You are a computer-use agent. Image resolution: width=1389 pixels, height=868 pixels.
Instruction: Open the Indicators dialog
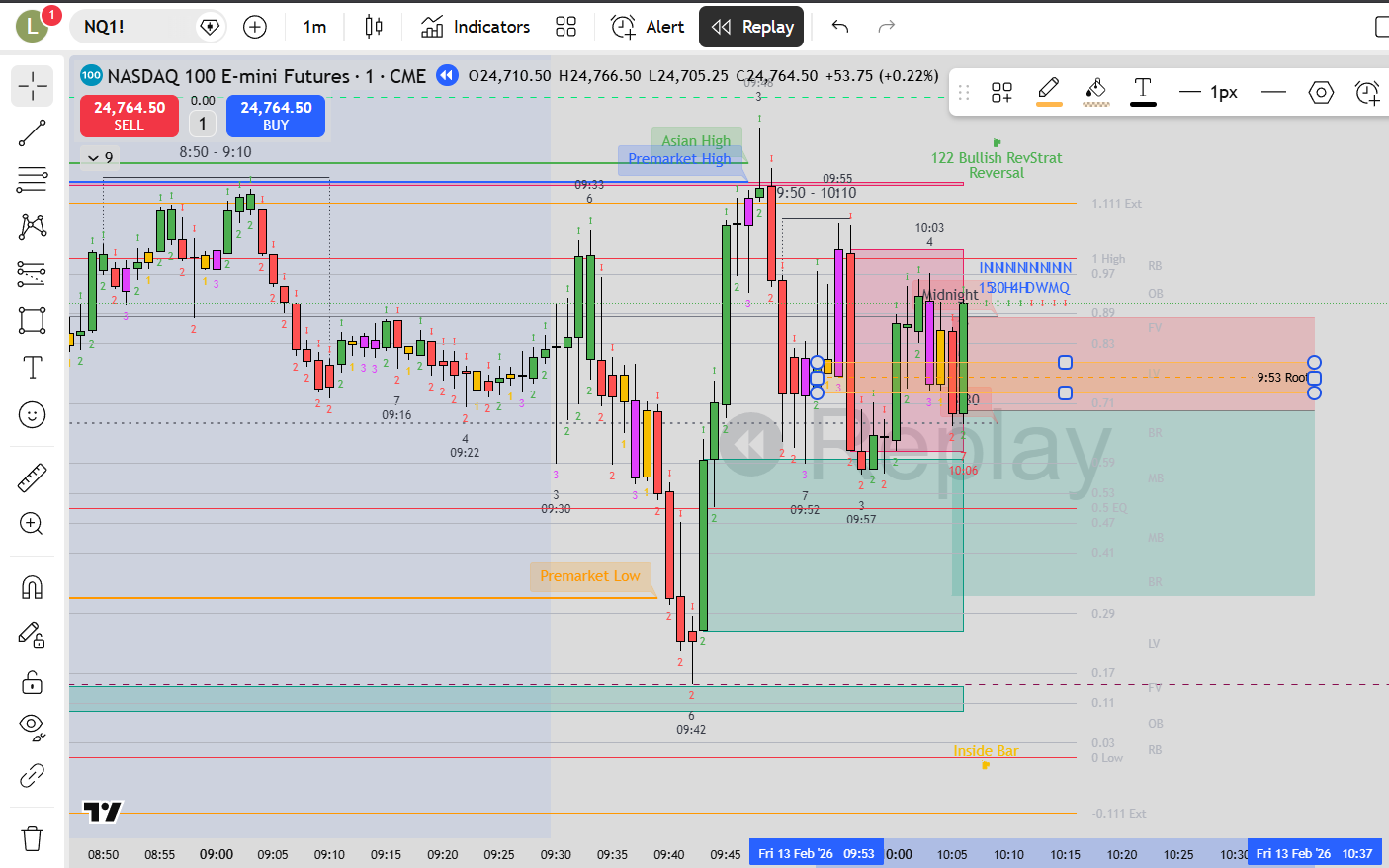click(476, 27)
